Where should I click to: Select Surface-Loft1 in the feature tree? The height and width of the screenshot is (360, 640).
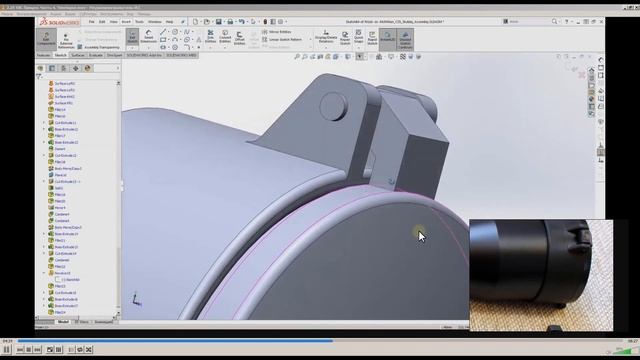tap(65, 84)
